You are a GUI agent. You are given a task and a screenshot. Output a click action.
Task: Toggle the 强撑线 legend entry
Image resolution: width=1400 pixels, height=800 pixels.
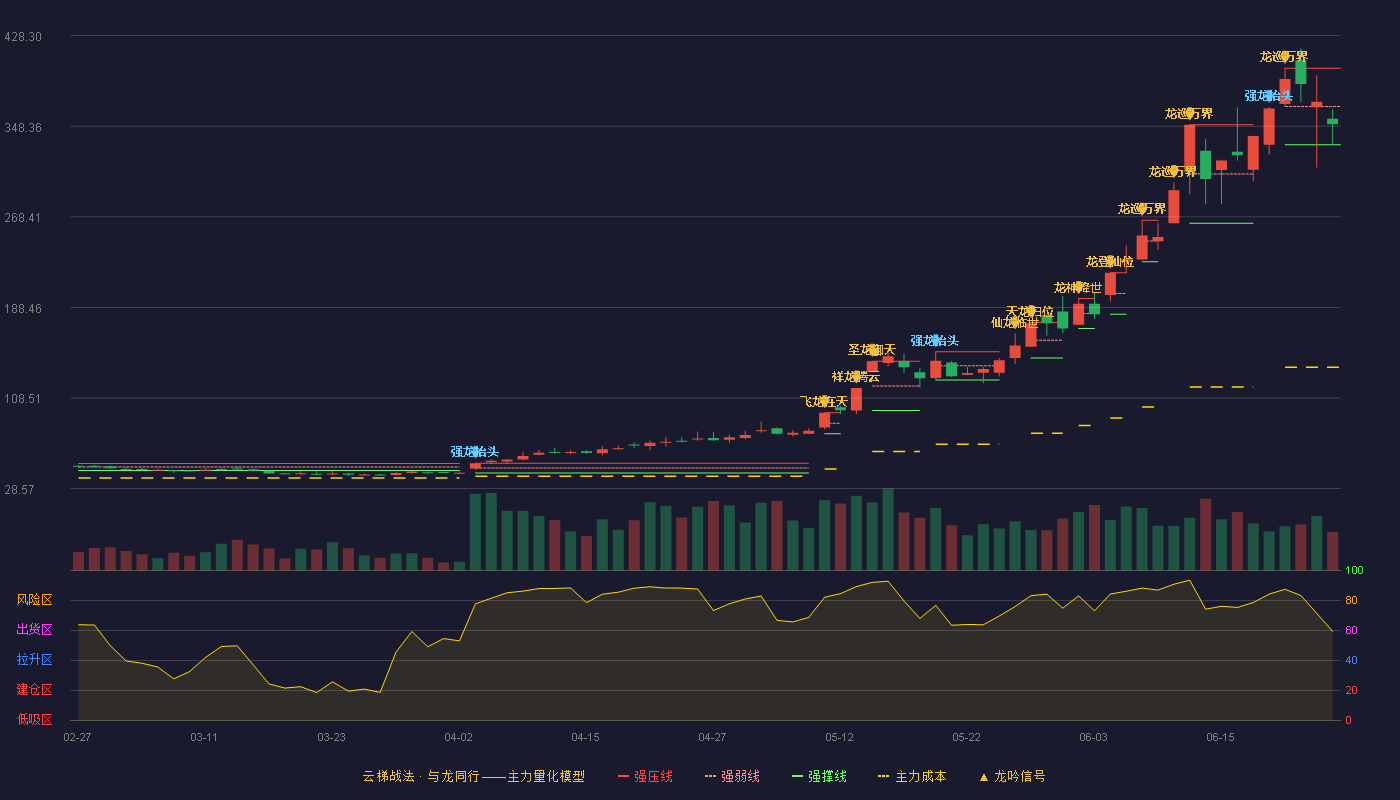(x=819, y=776)
